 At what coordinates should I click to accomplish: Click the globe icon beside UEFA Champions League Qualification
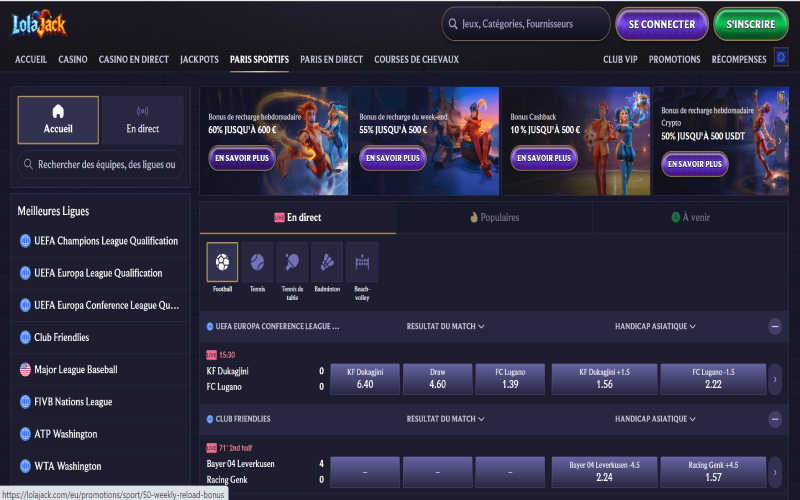click(x=25, y=241)
